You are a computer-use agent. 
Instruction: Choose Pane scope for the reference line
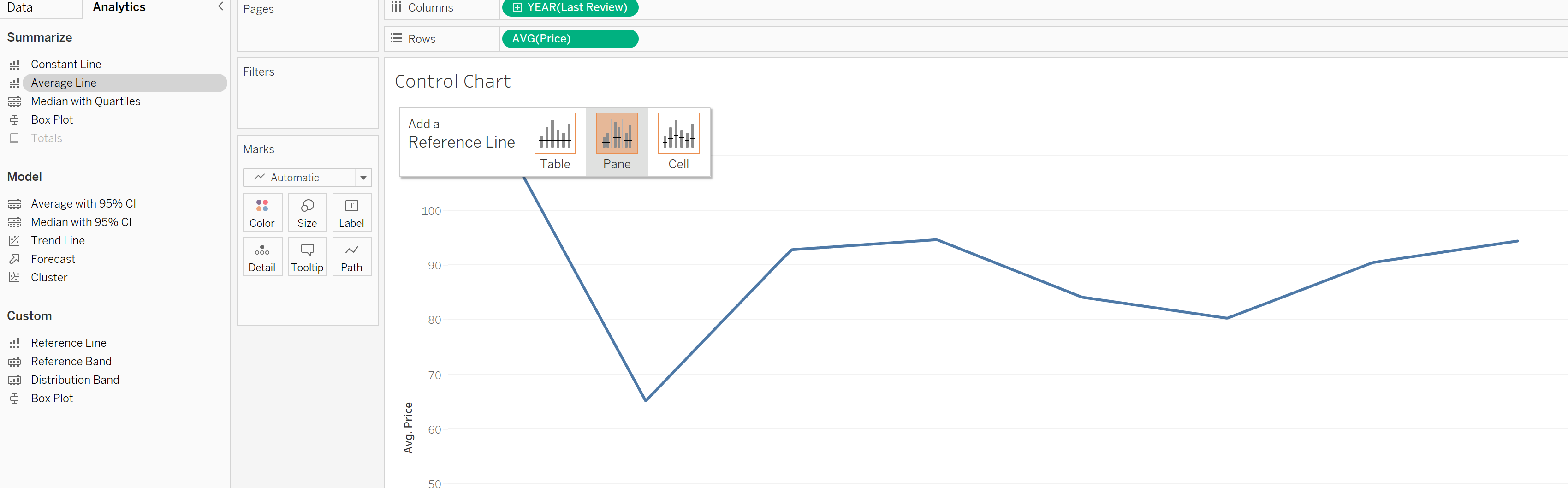pyautogui.click(x=617, y=143)
